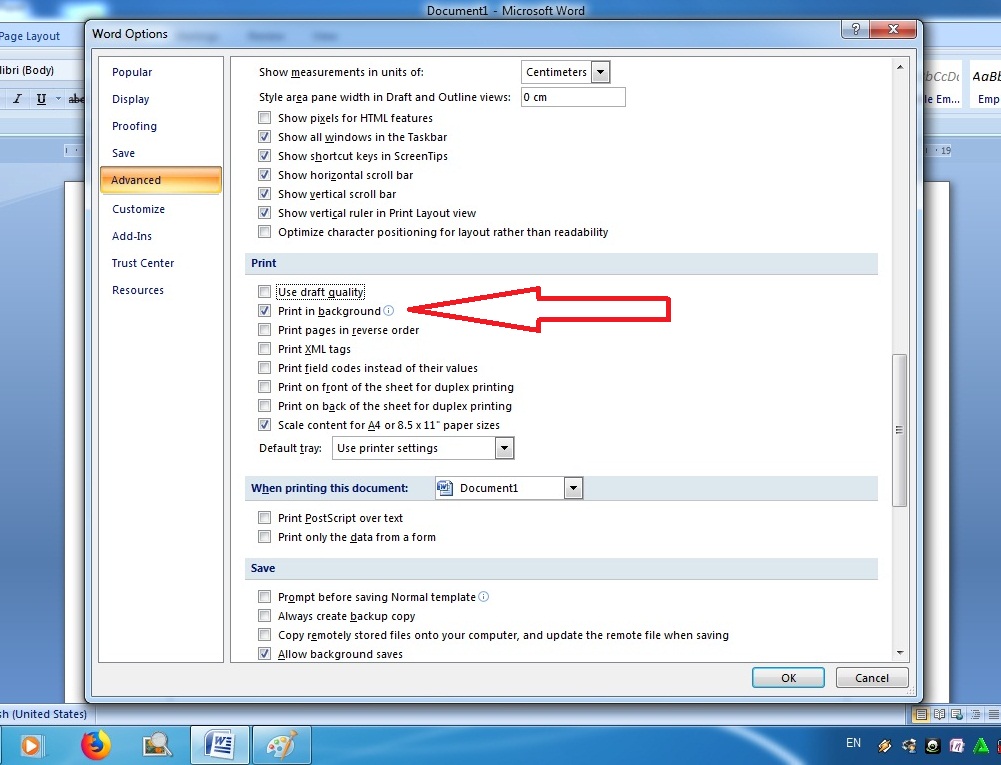
Task: Click Style area pane width input field
Action: pos(573,97)
